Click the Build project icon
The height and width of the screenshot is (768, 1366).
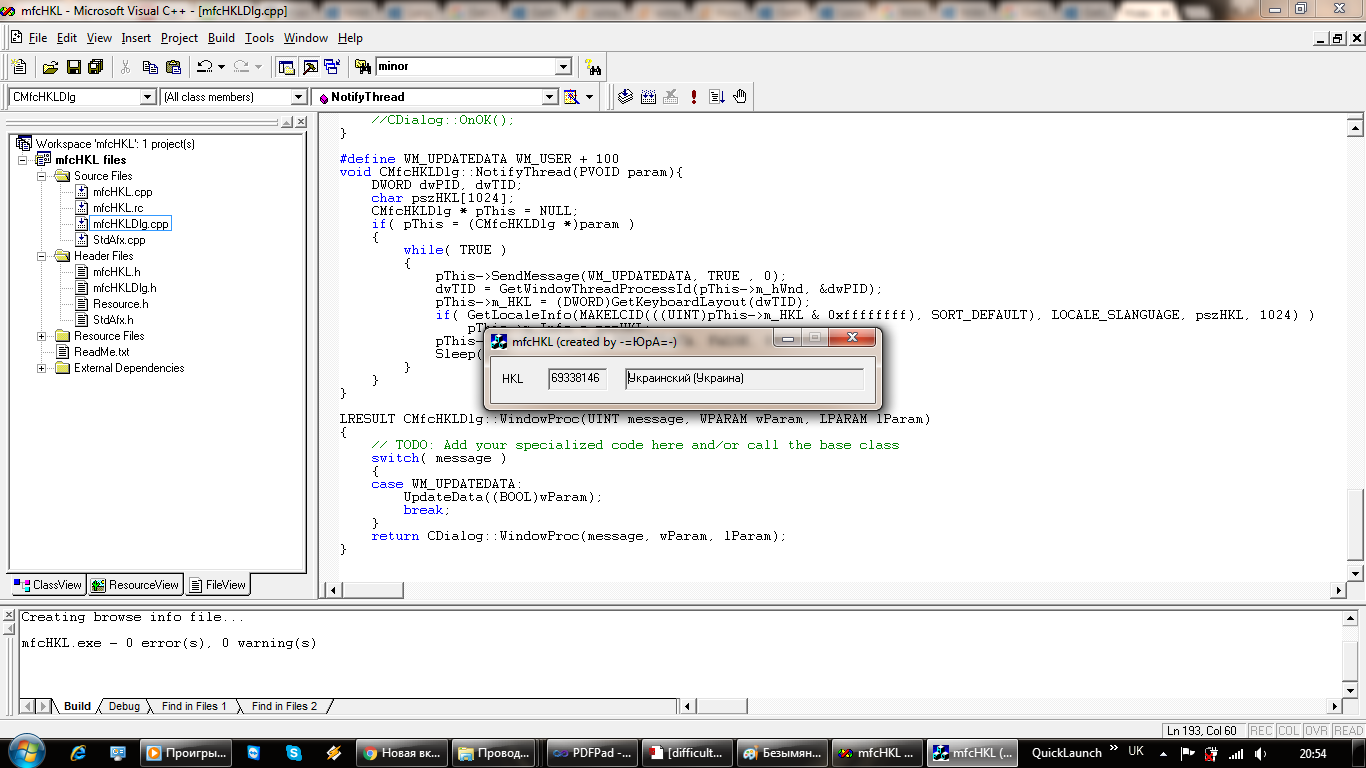(x=648, y=97)
